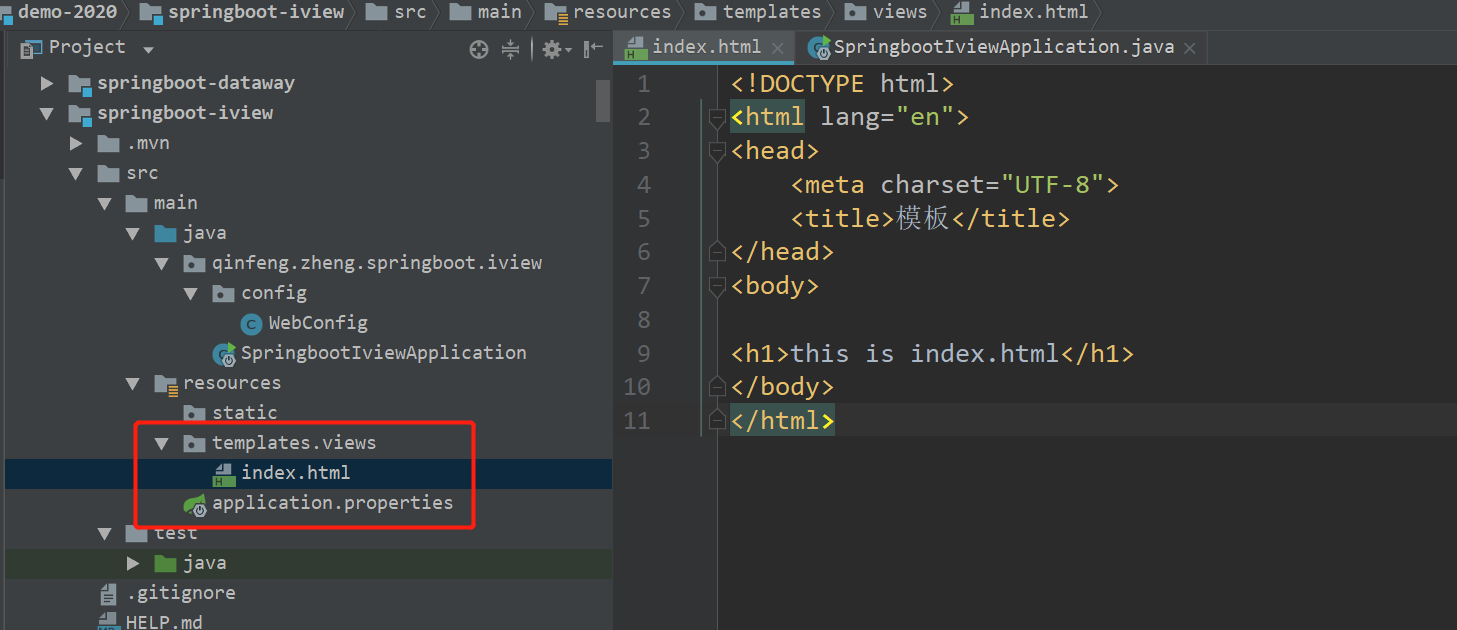Click the resources folder icon
This screenshot has width=1457, height=630.
tap(166, 384)
